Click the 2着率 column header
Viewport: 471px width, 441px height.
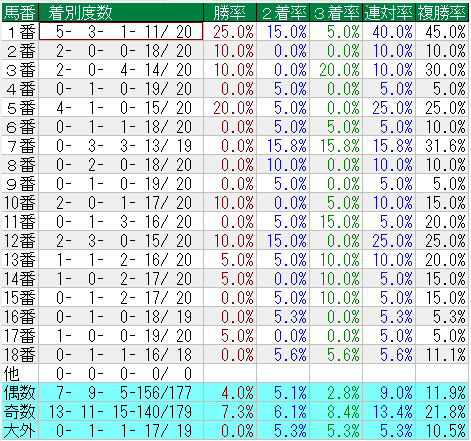pyautogui.click(x=283, y=13)
